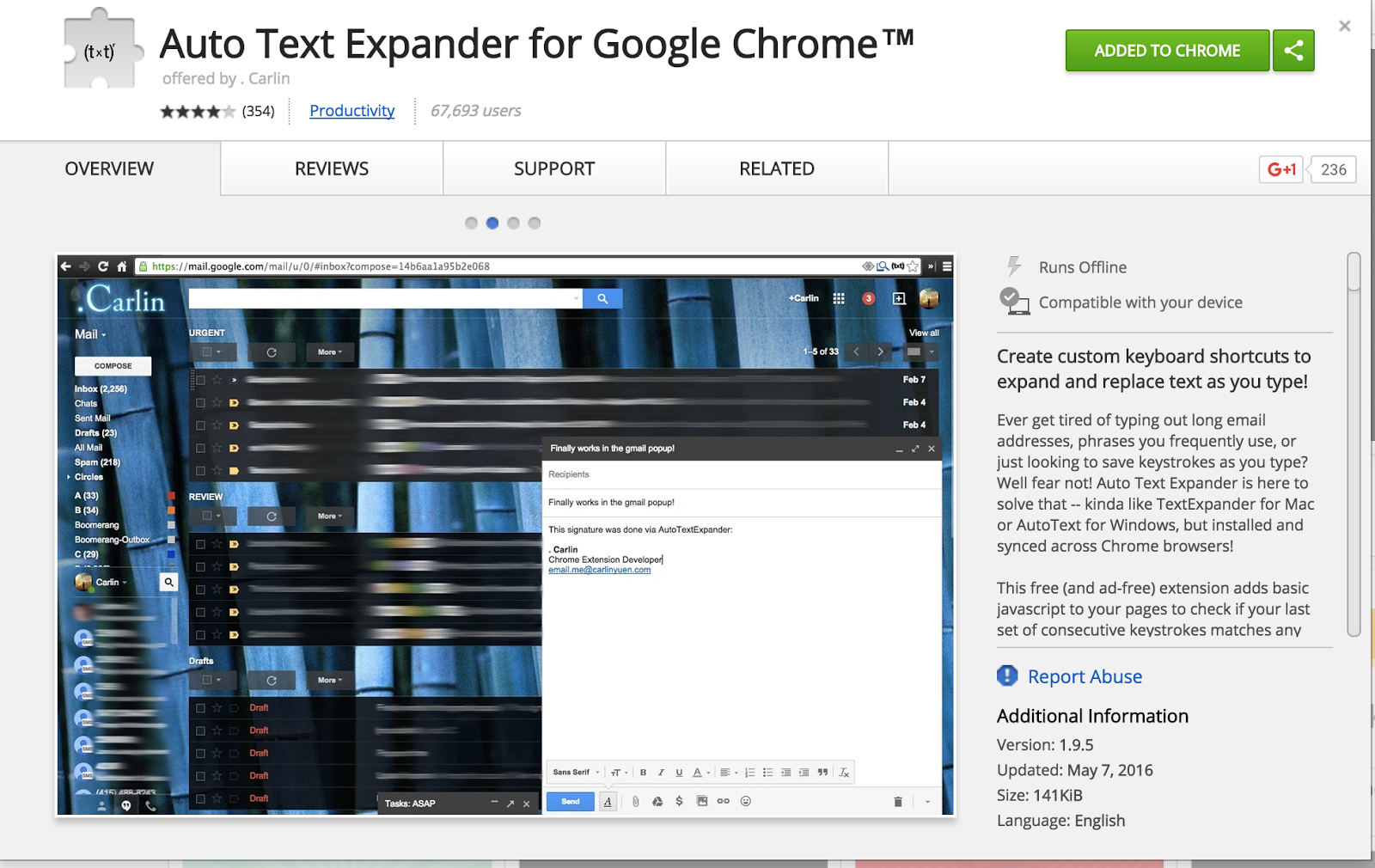Tick the Feb 7 email row checkbox in the Gmail screenshot
Viewport: 1375px width, 868px height.
(x=200, y=380)
